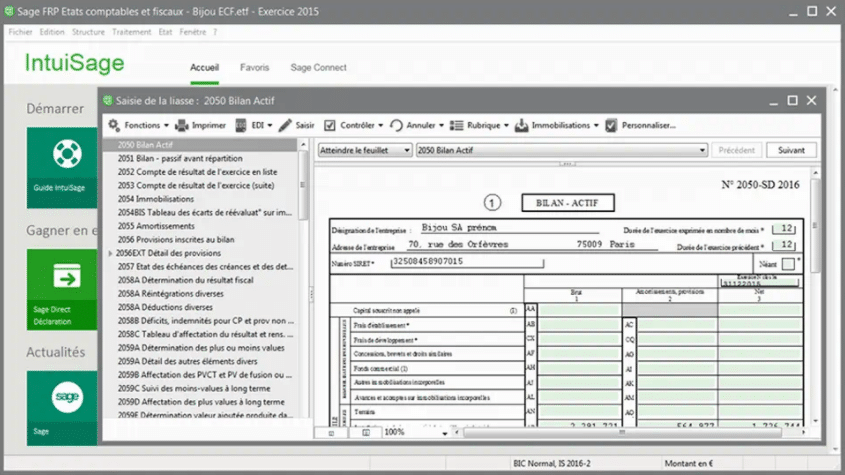Open the Immobilisations dropdown arrow

pyautogui.click(x=596, y=126)
